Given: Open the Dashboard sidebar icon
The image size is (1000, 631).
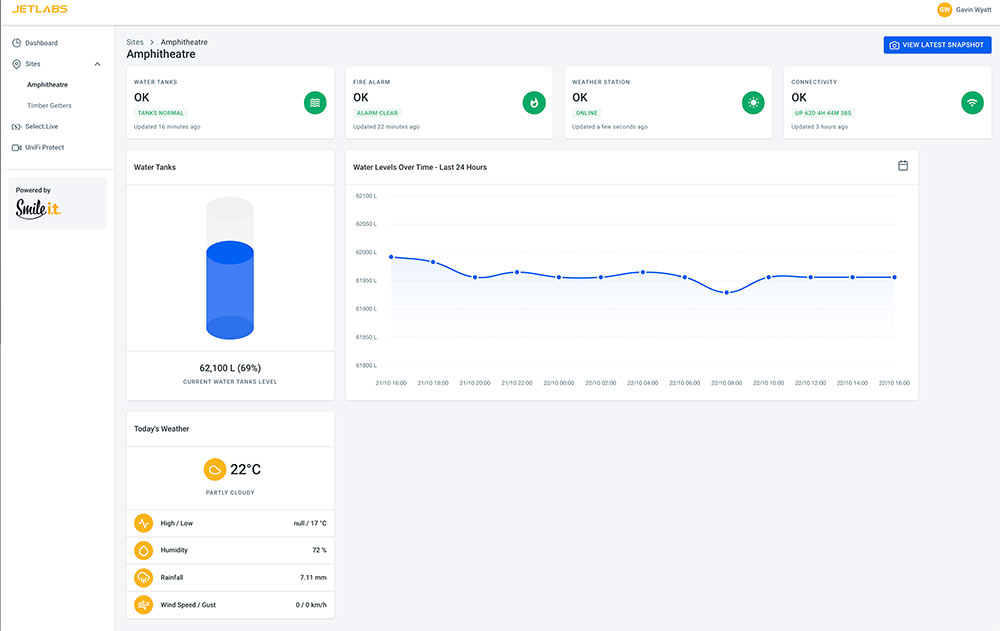Looking at the screenshot, I should coord(17,43).
